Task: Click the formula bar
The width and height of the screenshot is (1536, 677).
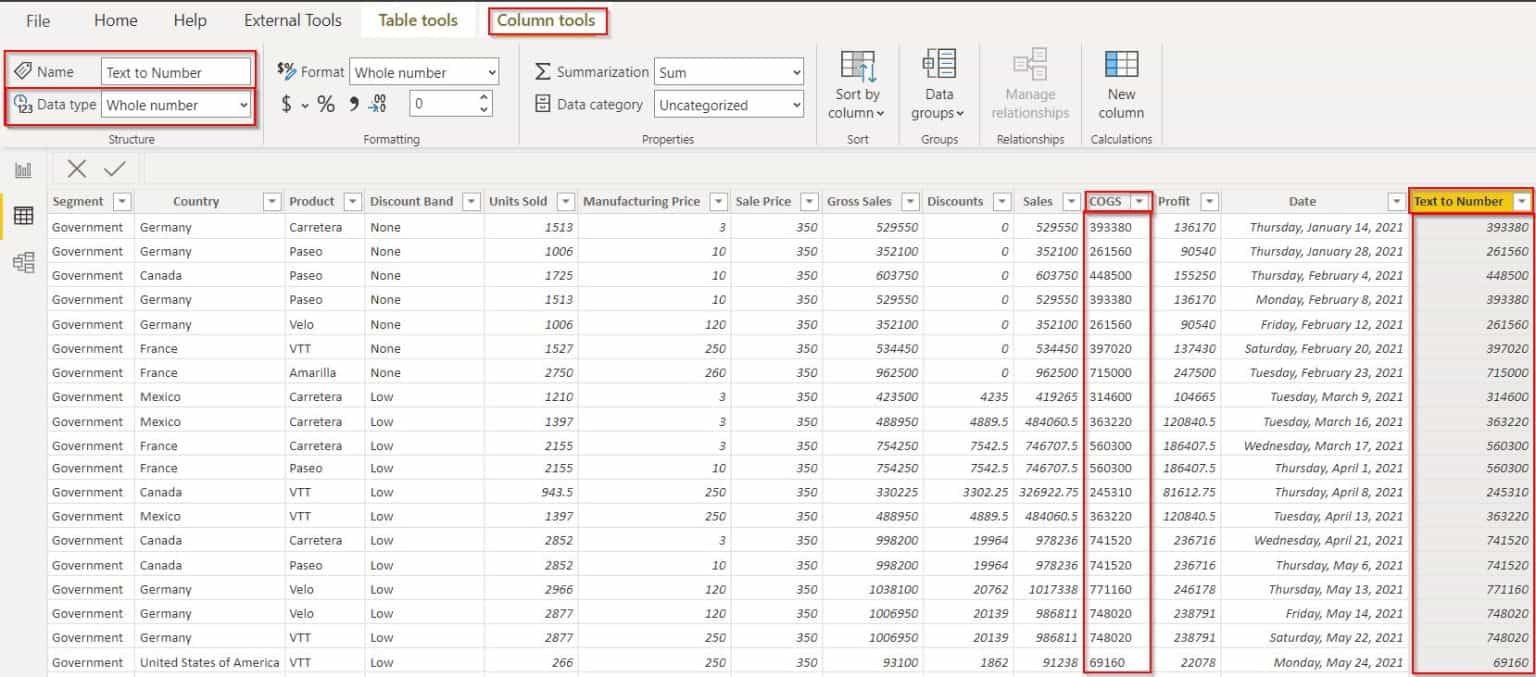Action: coord(838,169)
